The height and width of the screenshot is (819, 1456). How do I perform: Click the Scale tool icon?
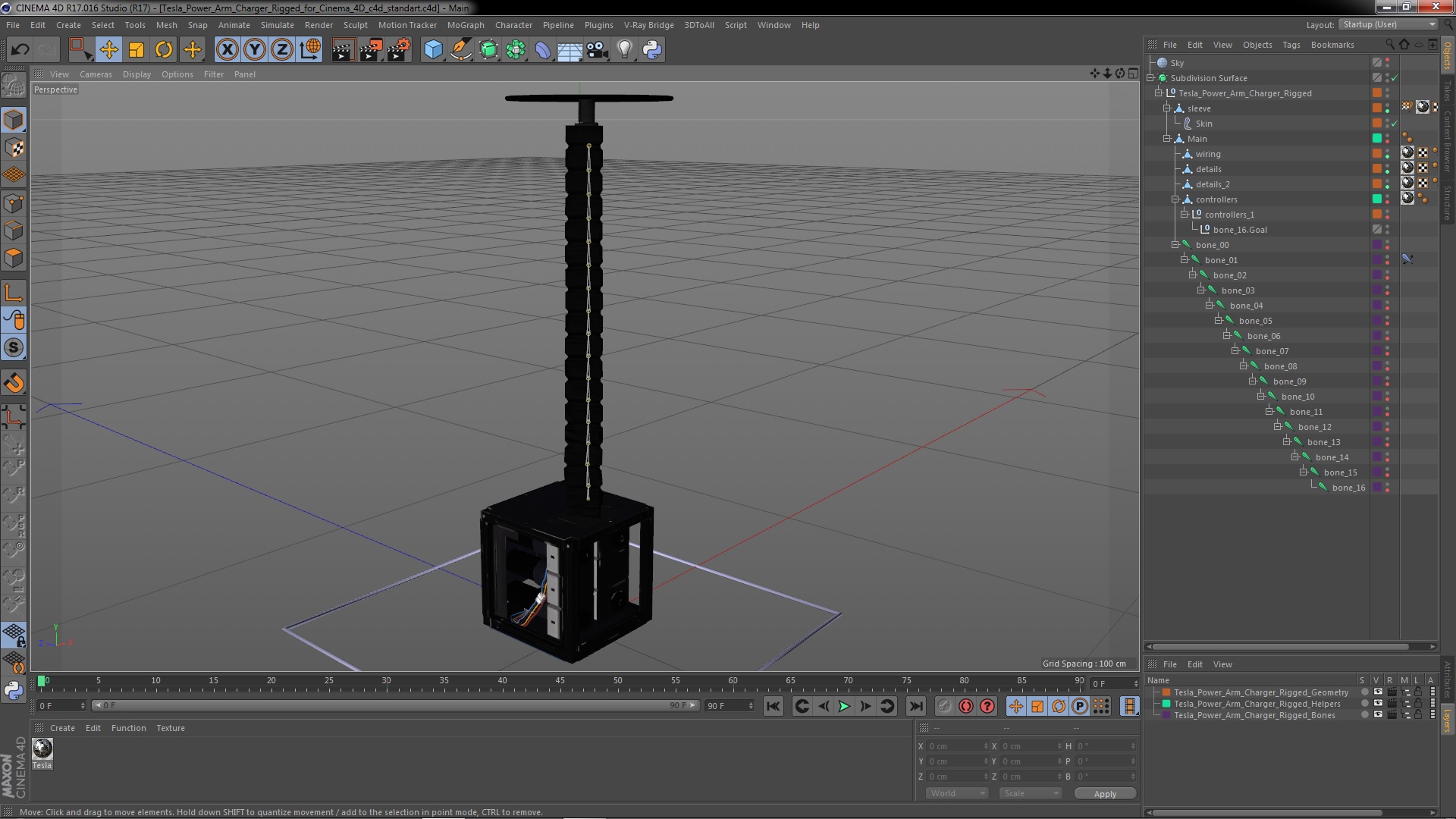(x=136, y=50)
